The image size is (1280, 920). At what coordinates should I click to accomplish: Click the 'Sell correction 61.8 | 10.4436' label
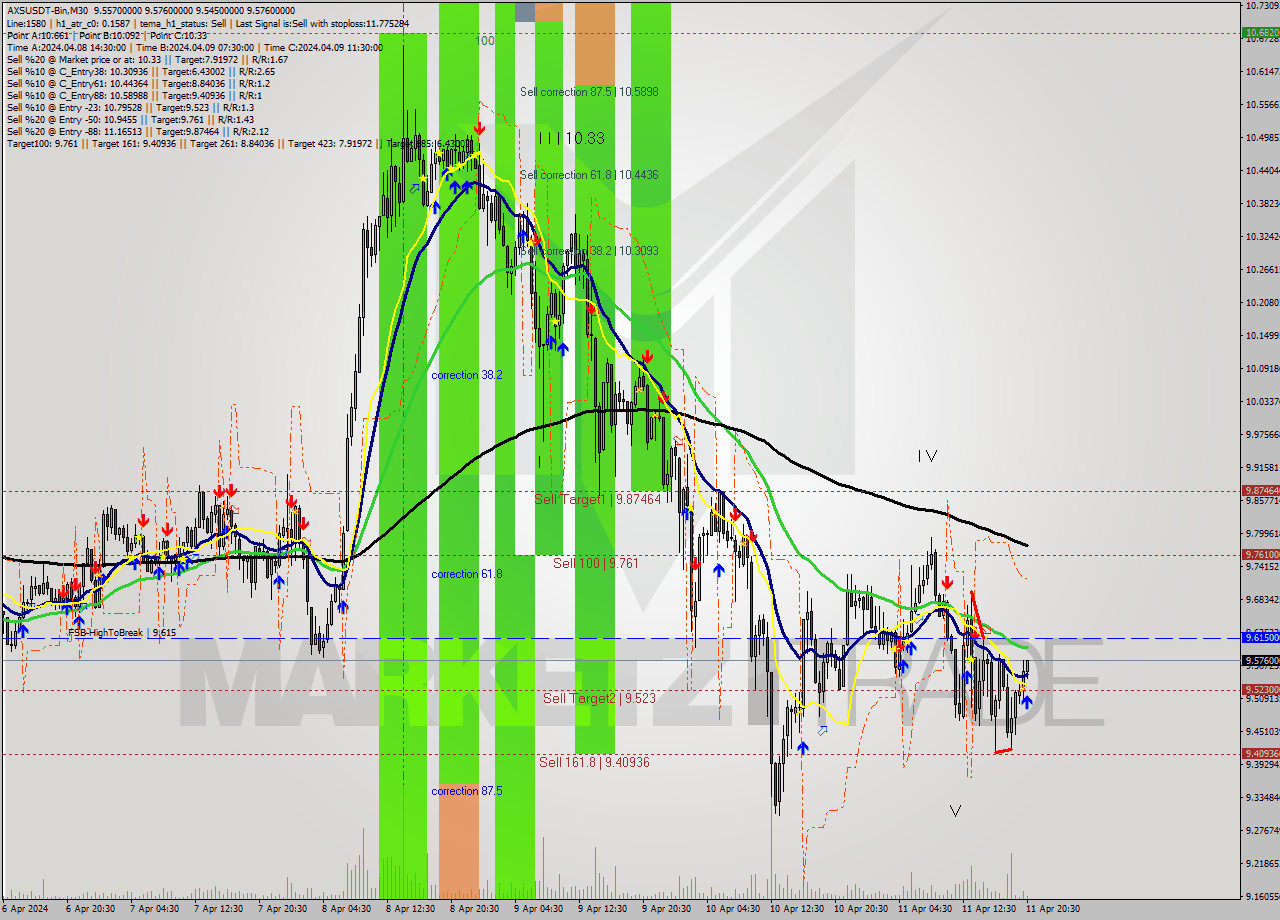pos(589,175)
